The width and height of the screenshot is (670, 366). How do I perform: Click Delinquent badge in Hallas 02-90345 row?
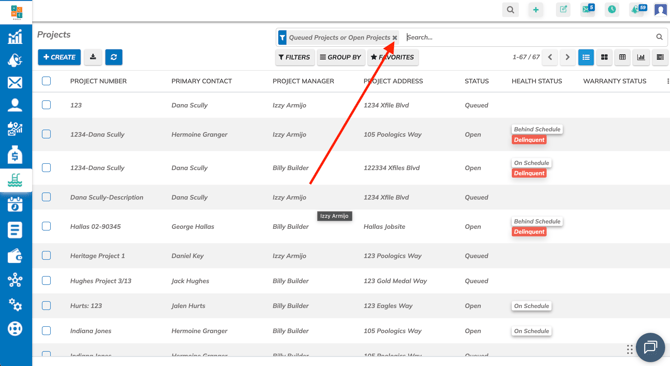click(529, 232)
